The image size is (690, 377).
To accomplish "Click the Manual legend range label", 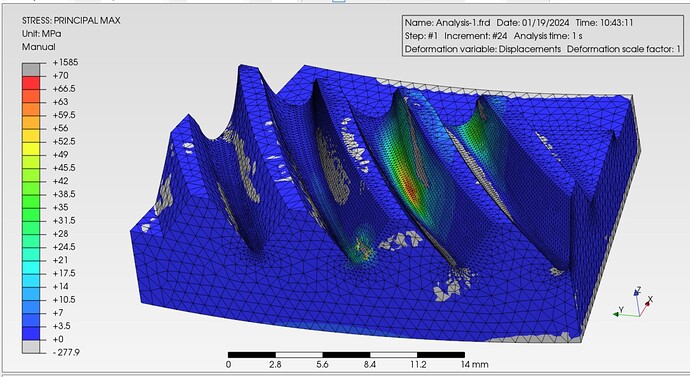I will click(x=39, y=47).
